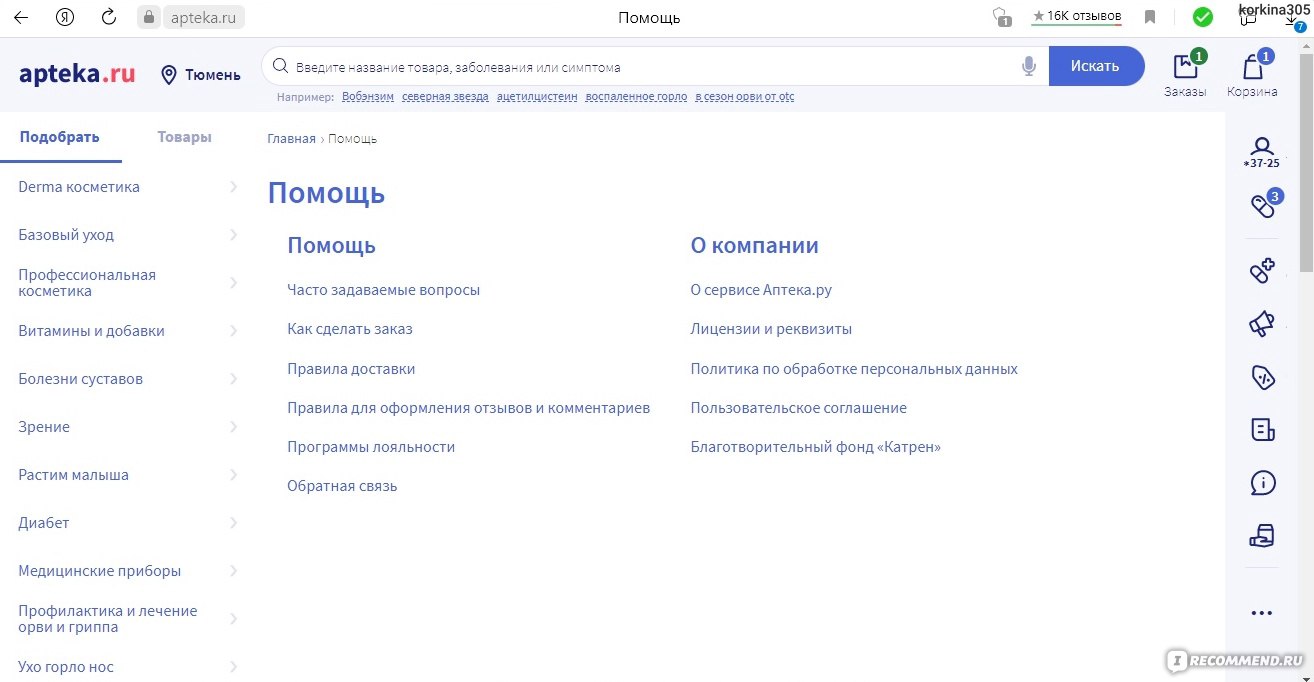Open browser downloads icon with 7 badge
1314x682 pixels.
[x=1294, y=20]
